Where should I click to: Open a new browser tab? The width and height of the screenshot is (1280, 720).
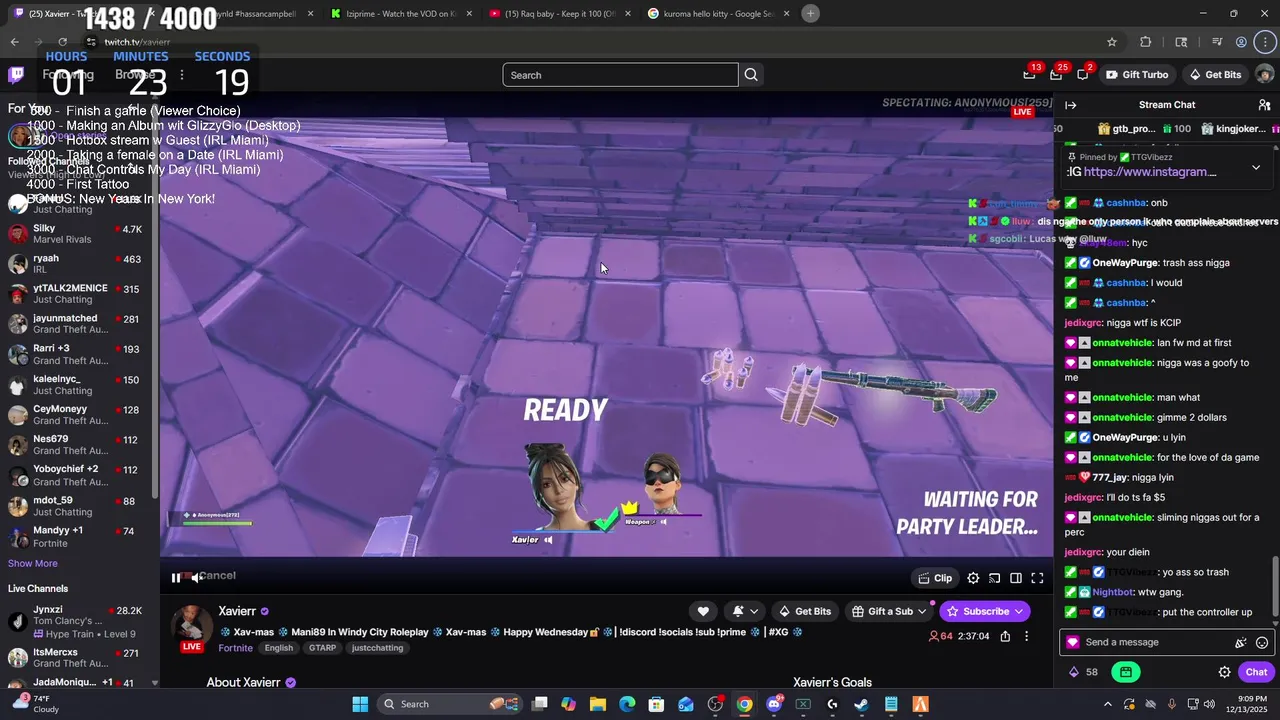pyautogui.click(x=810, y=13)
